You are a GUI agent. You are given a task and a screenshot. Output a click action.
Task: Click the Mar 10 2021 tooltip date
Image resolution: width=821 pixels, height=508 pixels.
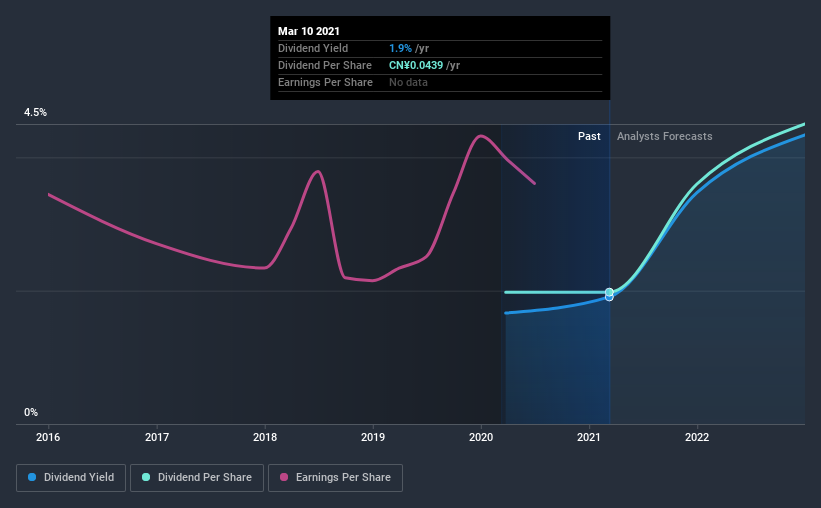tap(308, 31)
